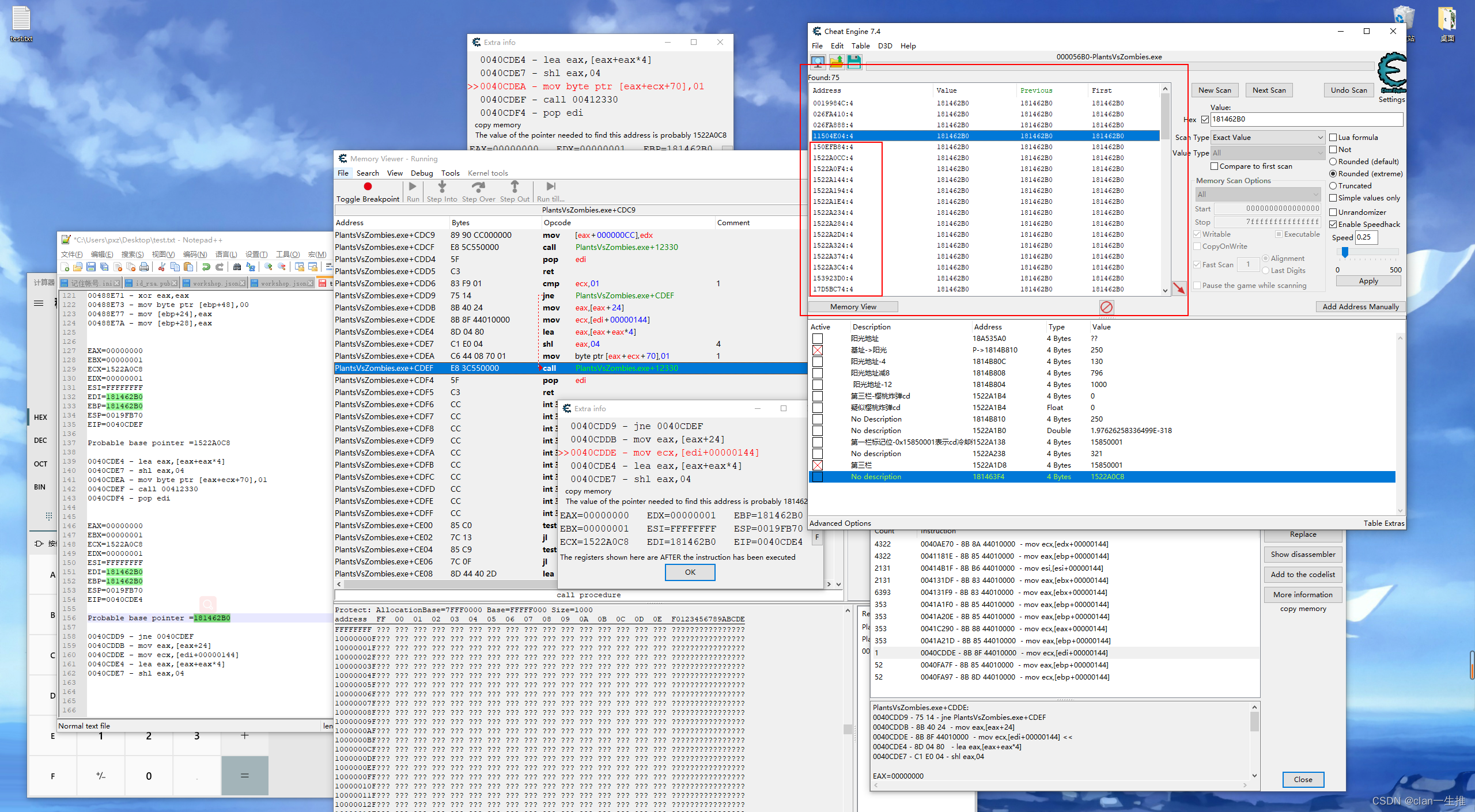1475x812 pixels.
Task: Switch to the id_rsa.pub tab in Notepad++
Action: pos(152,283)
